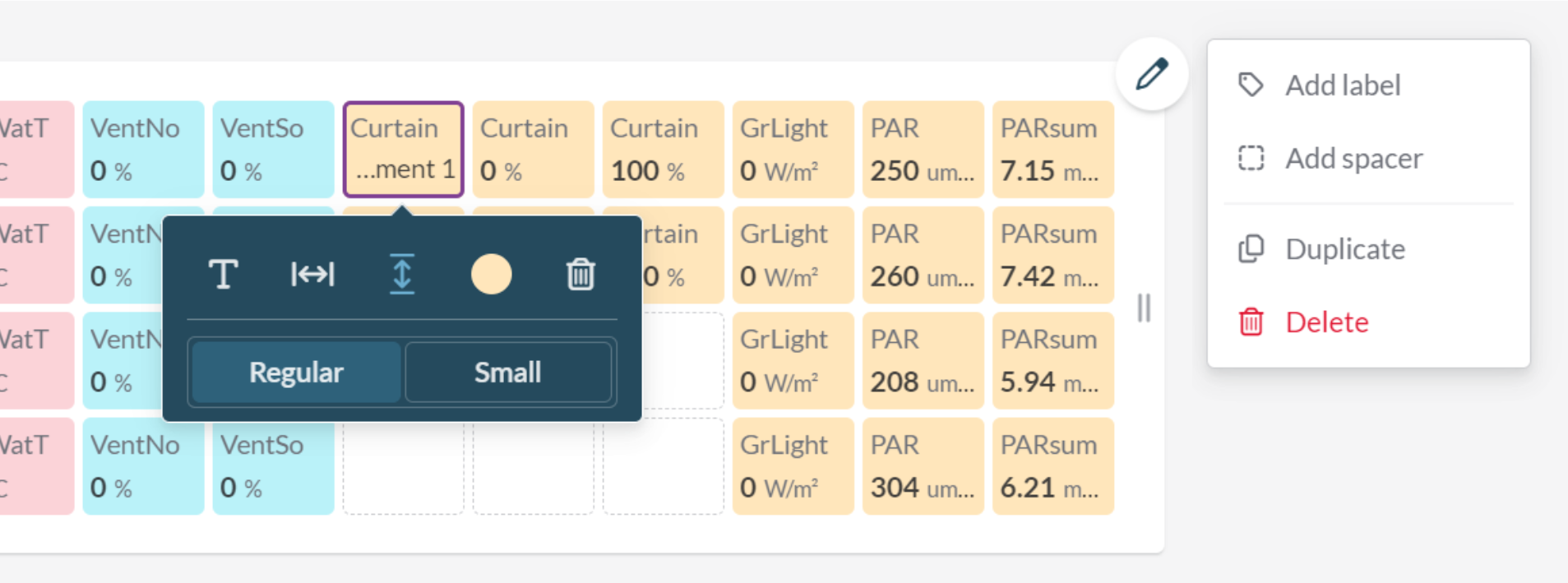Click the dashed square Add spacer icon
This screenshot has width=1568, height=583.
point(1251,158)
